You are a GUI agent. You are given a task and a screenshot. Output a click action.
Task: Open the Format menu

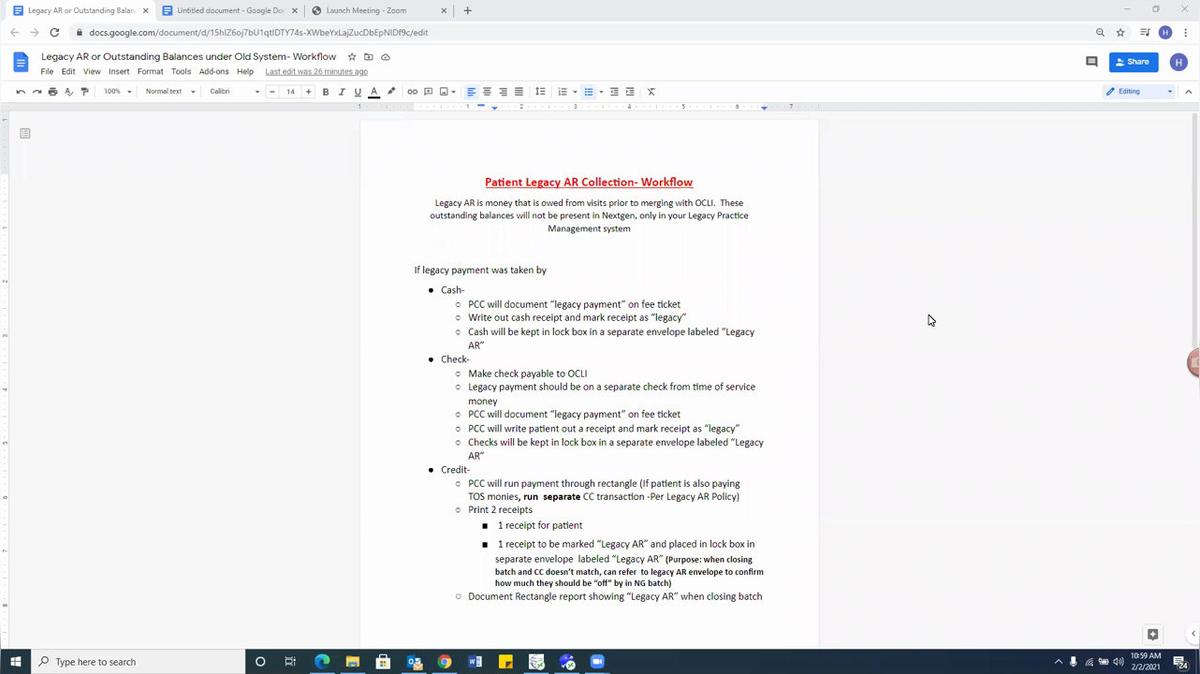150,71
